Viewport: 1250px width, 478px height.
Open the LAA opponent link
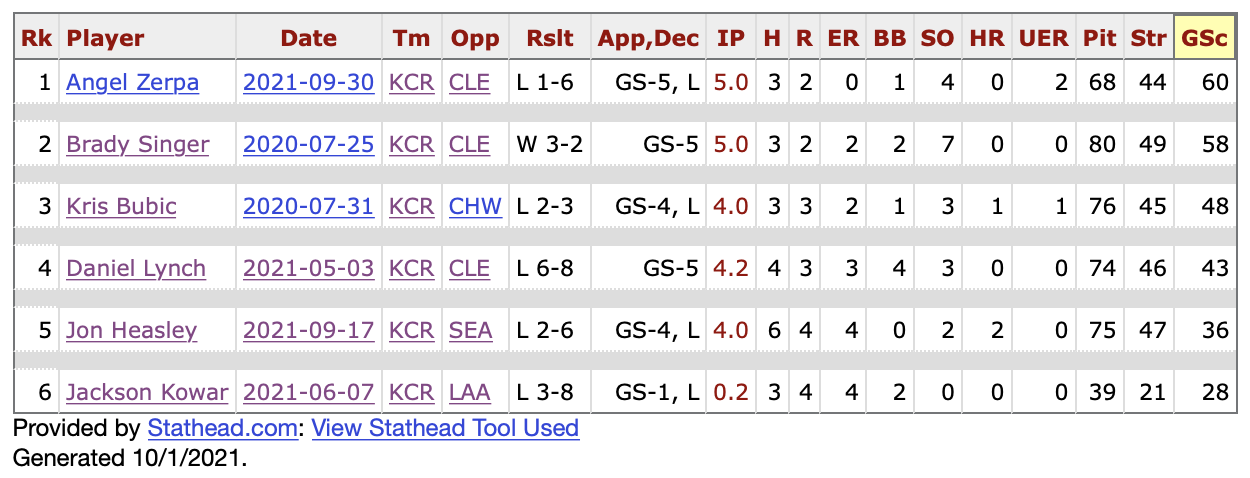(x=470, y=392)
